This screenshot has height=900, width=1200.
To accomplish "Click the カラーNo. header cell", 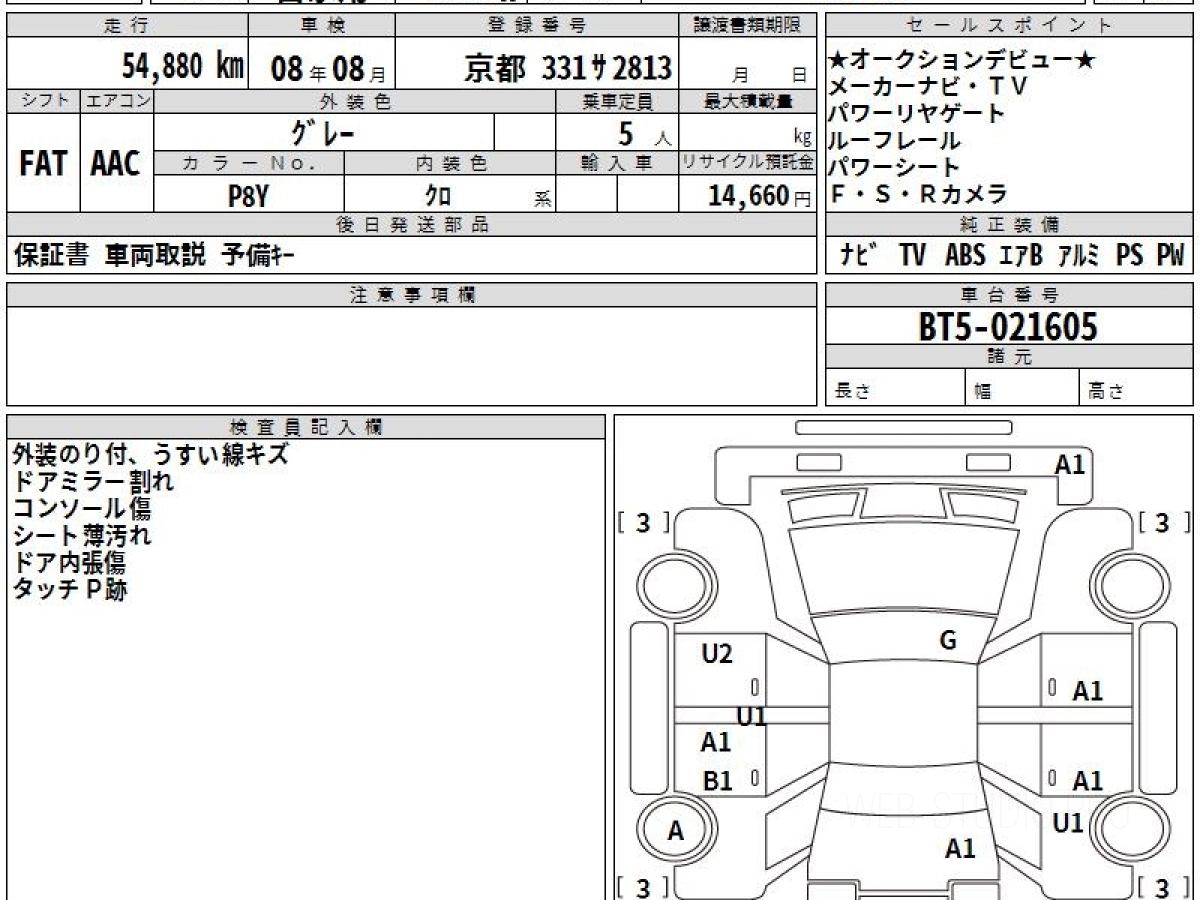I will point(249,163).
